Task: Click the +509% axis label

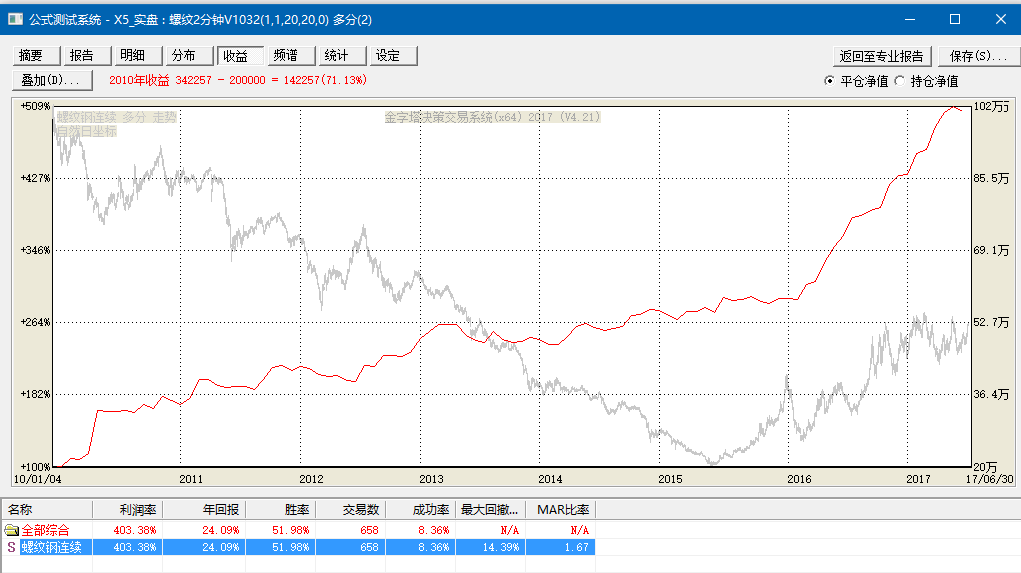Action: point(35,105)
